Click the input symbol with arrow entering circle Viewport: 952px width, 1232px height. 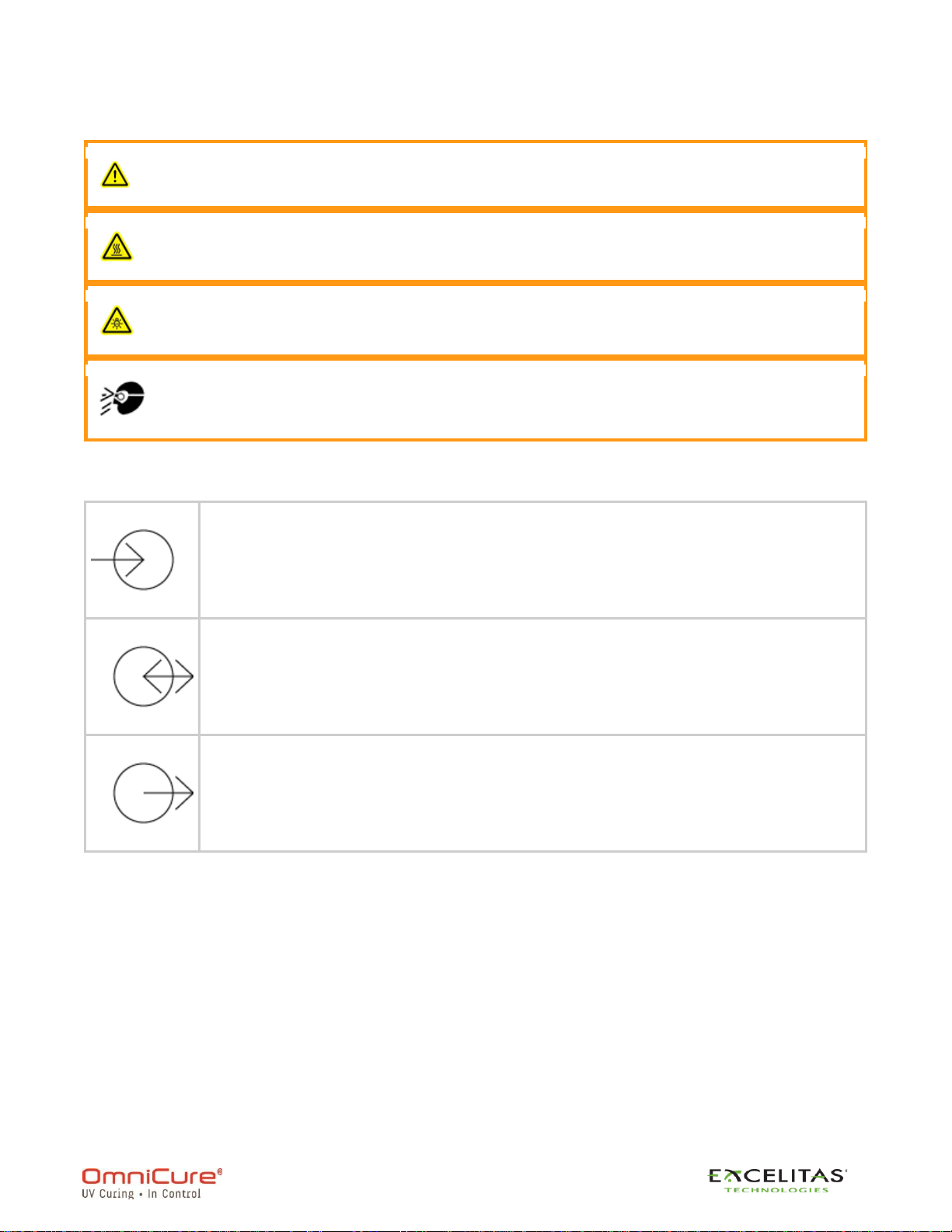133,560
